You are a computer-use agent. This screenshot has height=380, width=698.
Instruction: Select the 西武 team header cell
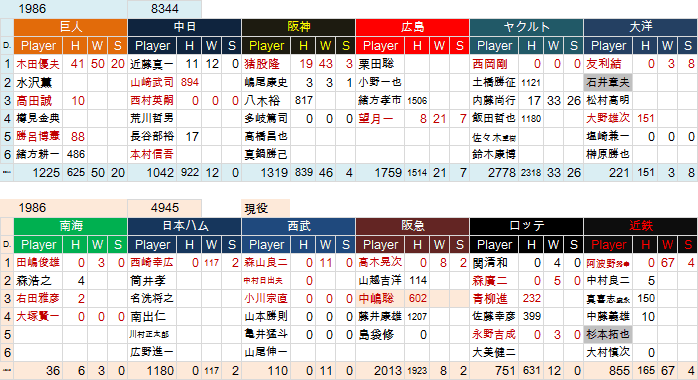(x=299, y=226)
